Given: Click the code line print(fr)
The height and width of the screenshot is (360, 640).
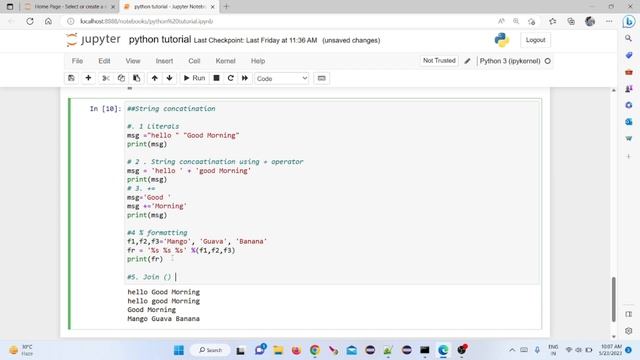Looking at the screenshot, I should [145, 259].
